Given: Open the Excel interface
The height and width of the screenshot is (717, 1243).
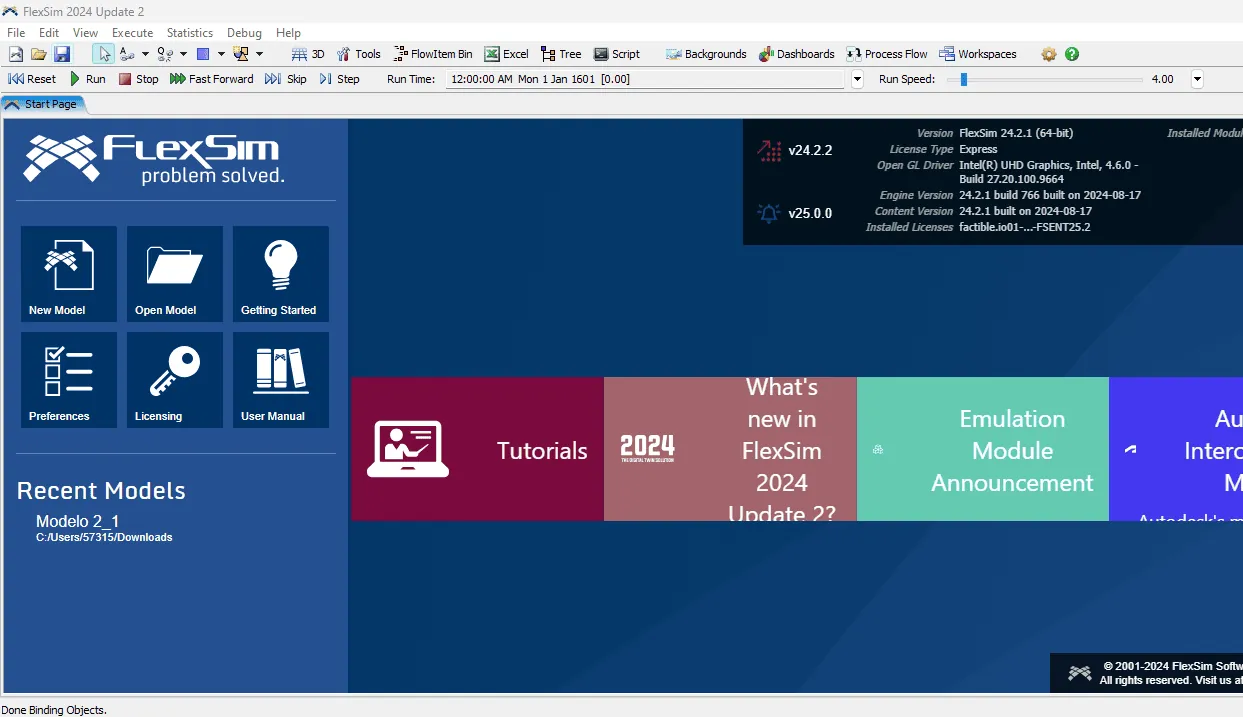Looking at the screenshot, I should (x=507, y=54).
